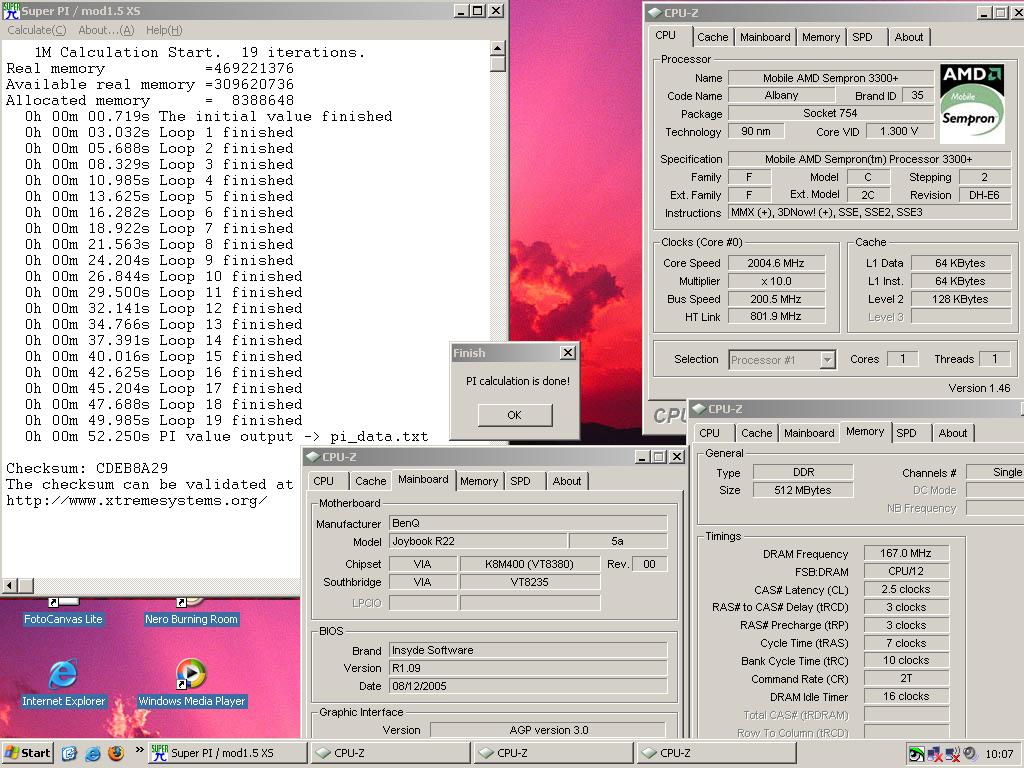Screen dimensions: 1024x768
Task: Select Memory tab in the BenQ mainboard CPU-Z window
Action: pyautogui.click(x=479, y=481)
